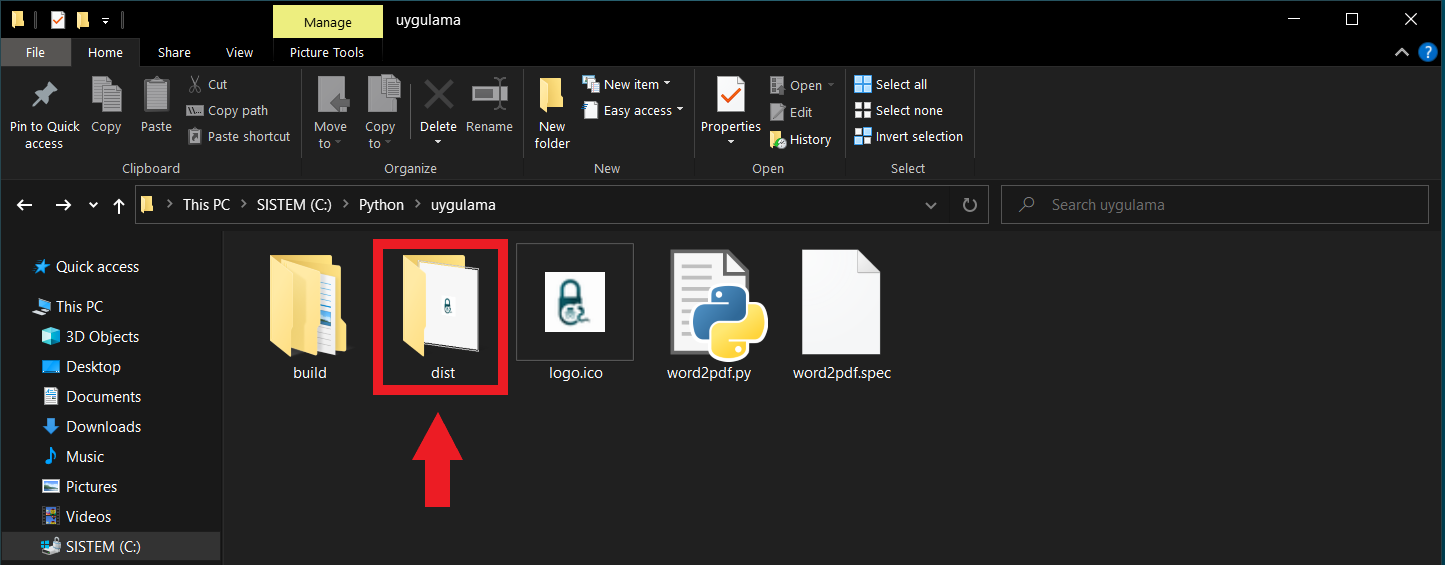Click the Cut scissors icon
The height and width of the screenshot is (565, 1445).
[x=194, y=85]
